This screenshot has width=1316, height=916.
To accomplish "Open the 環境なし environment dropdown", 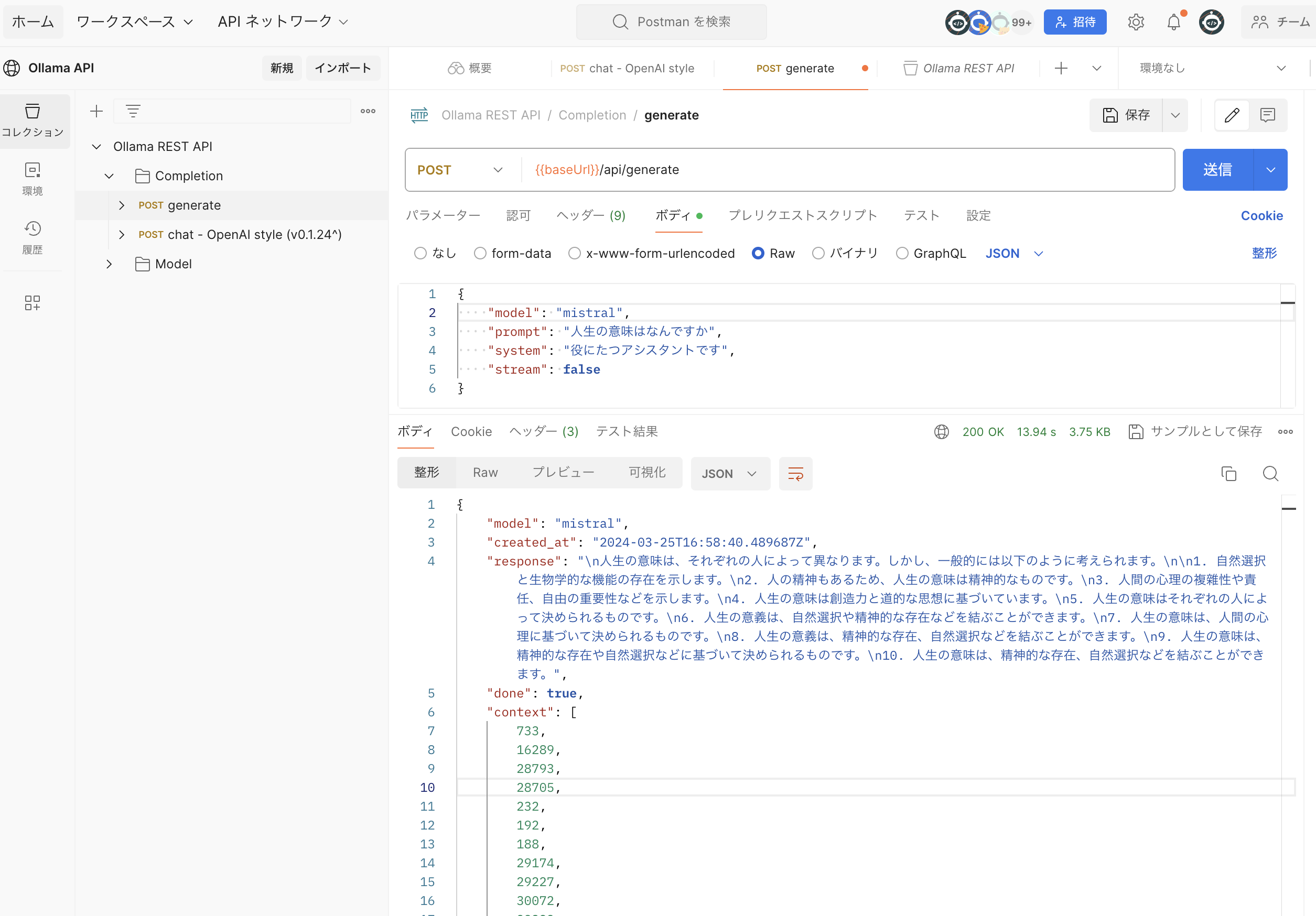I will tap(1211, 68).
